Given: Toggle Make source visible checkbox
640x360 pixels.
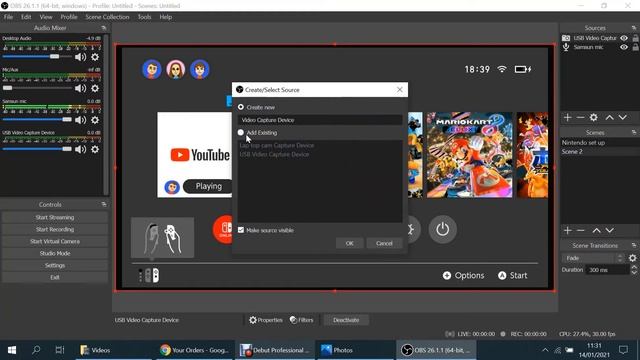Looking at the screenshot, I should click(241, 230).
